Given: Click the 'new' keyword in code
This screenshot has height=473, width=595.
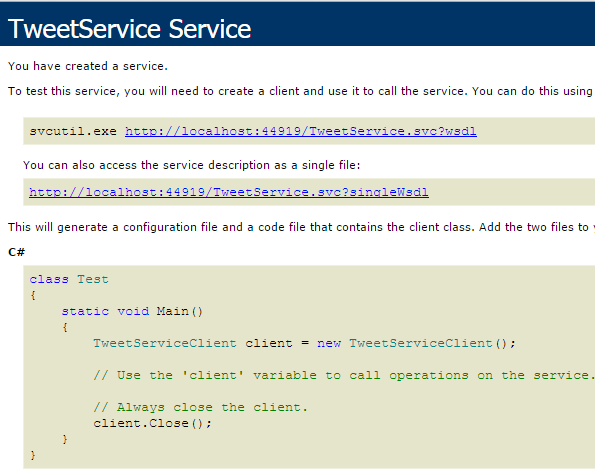Looking at the screenshot, I should 329,343.
